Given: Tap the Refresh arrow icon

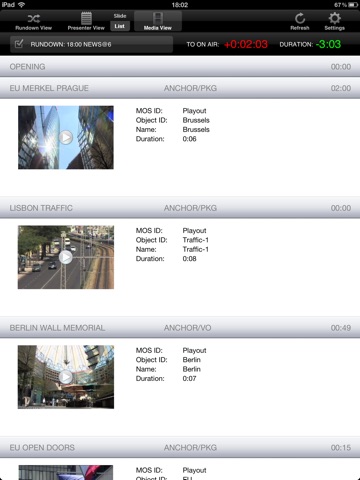Looking at the screenshot, I should 300,18.
